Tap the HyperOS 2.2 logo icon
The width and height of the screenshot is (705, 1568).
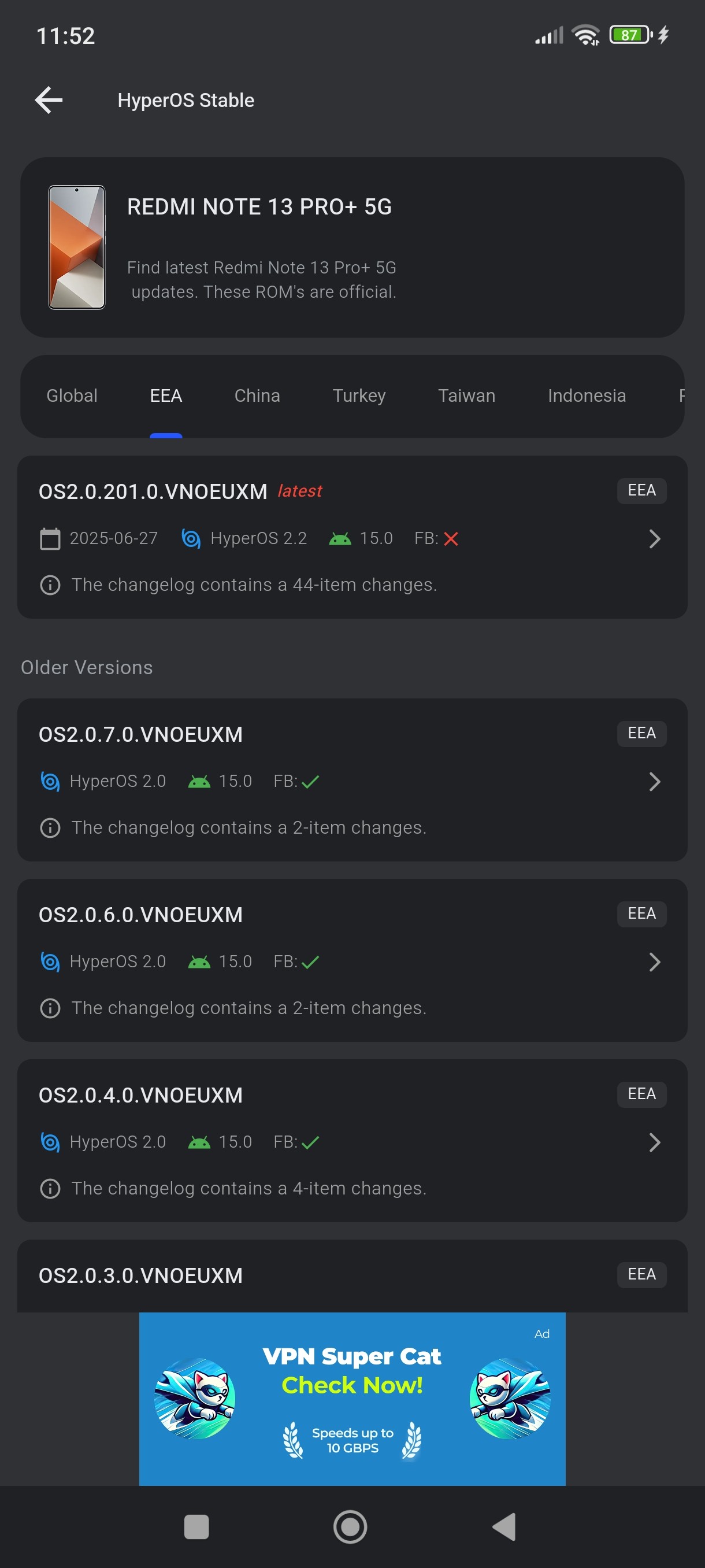coord(191,539)
